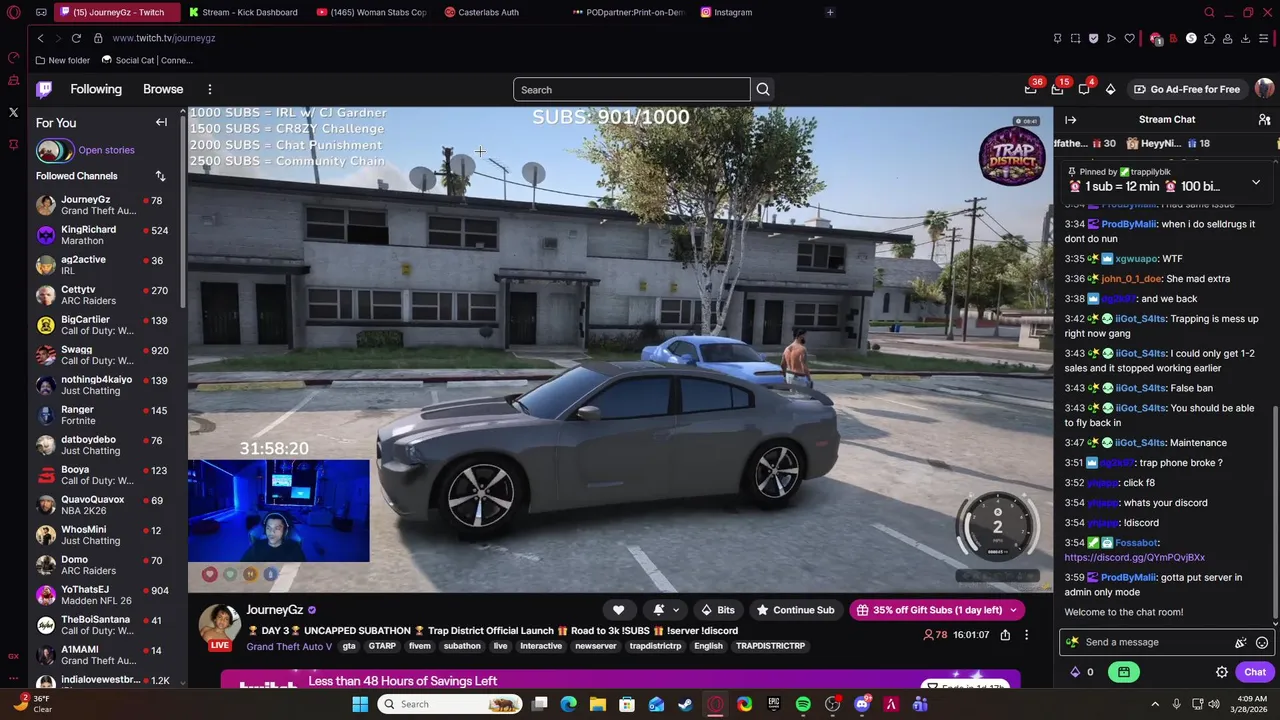Open Discord from the taskbar
Image resolution: width=1280 pixels, height=720 pixels.
tap(862, 704)
